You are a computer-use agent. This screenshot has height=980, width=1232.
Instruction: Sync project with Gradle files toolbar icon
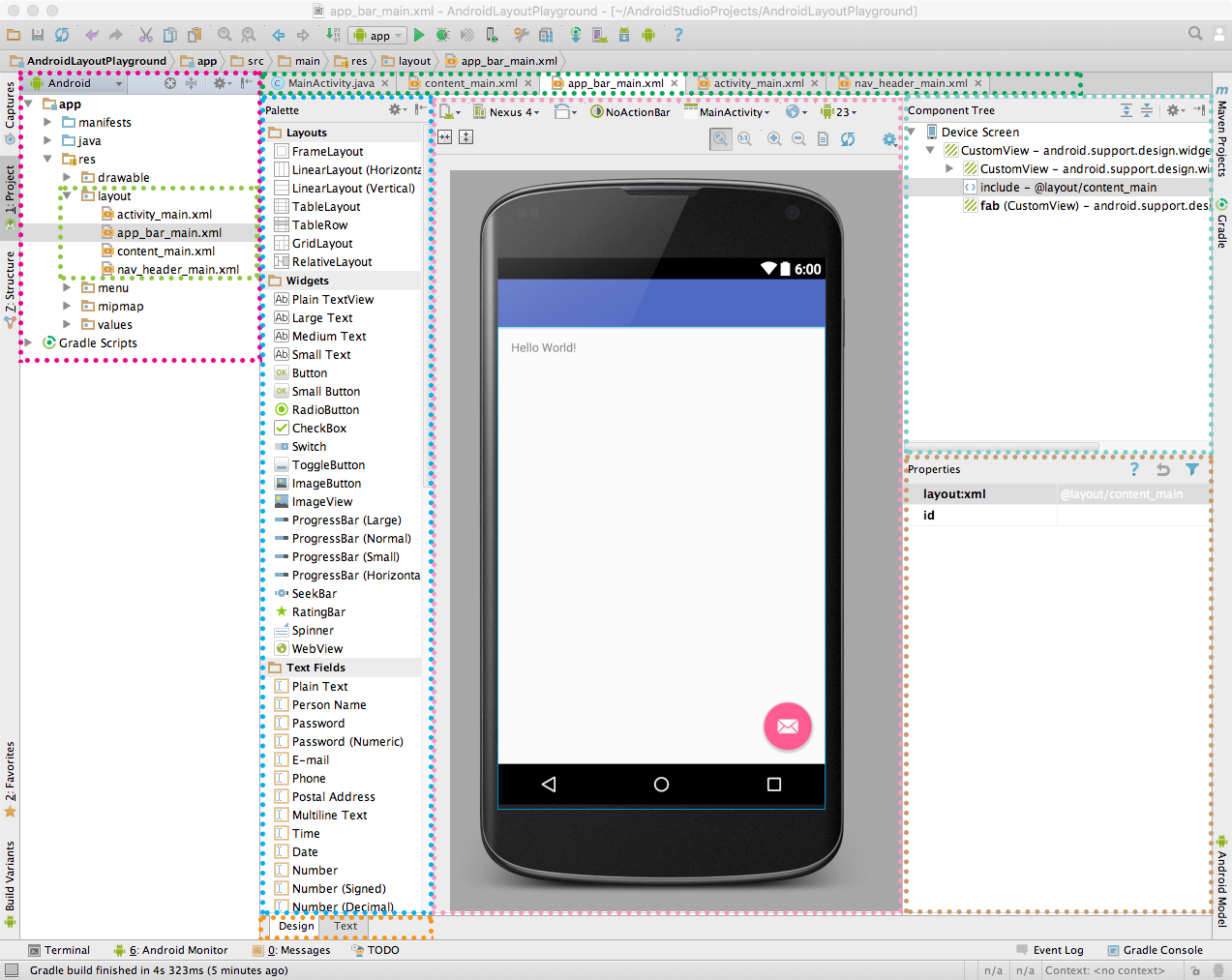576,36
